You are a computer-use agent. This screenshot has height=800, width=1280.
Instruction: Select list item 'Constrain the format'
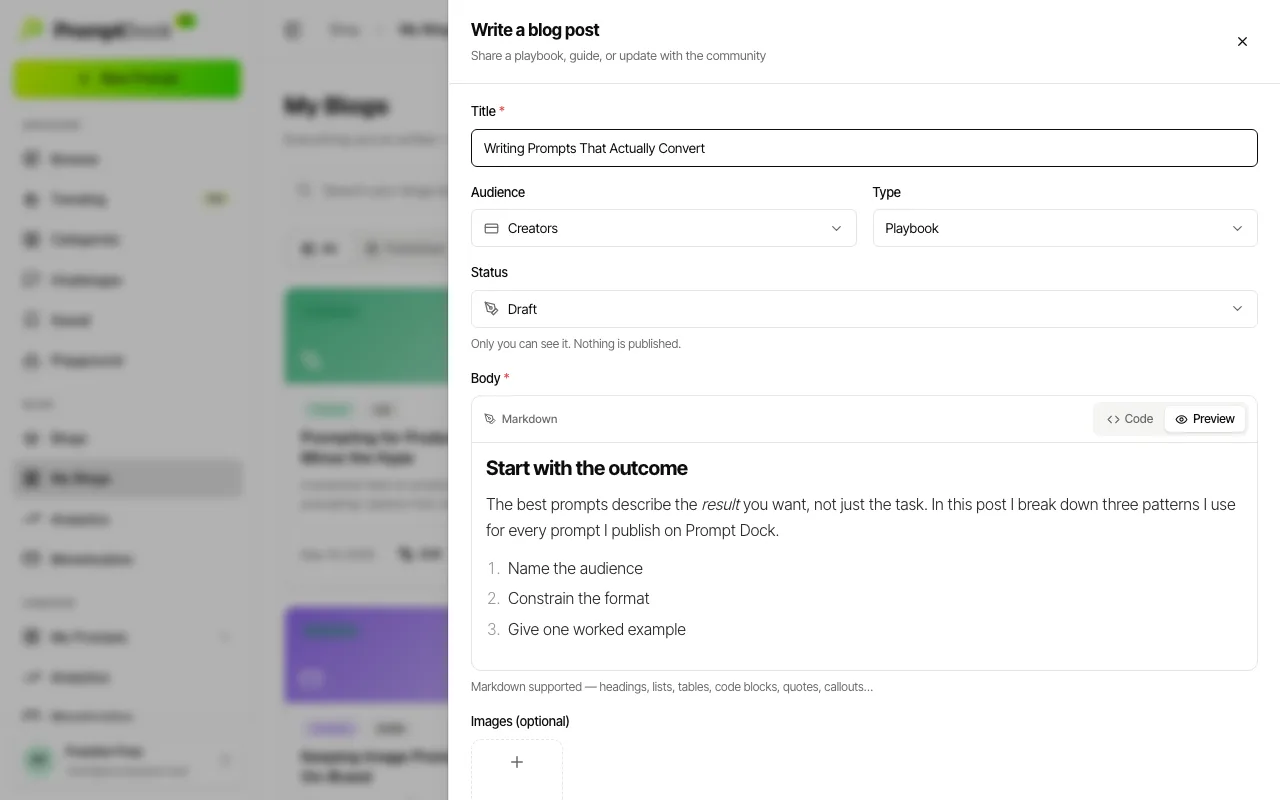click(579, 598)
